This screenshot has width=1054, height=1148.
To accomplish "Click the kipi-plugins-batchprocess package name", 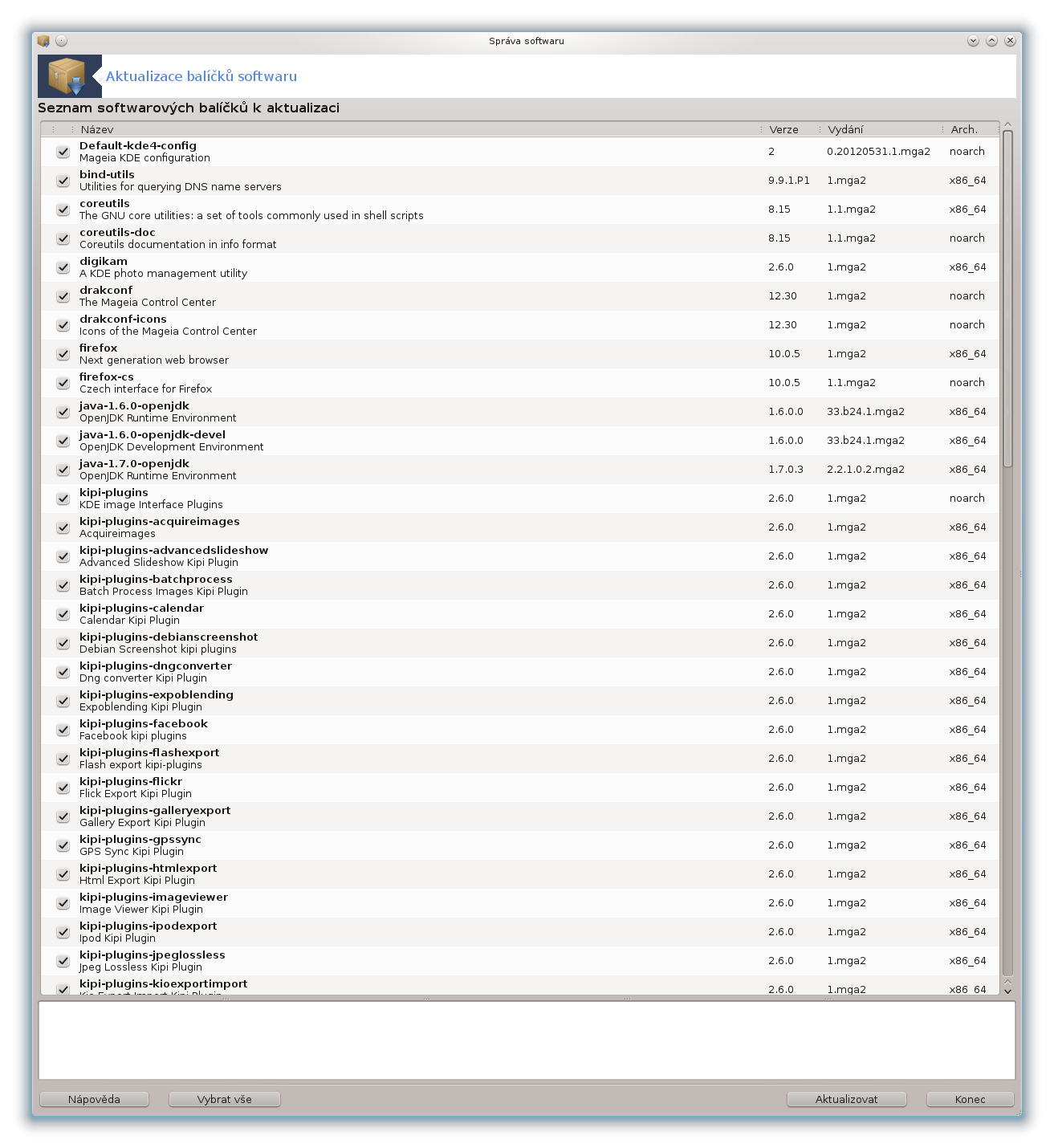I will click(156, 579).
